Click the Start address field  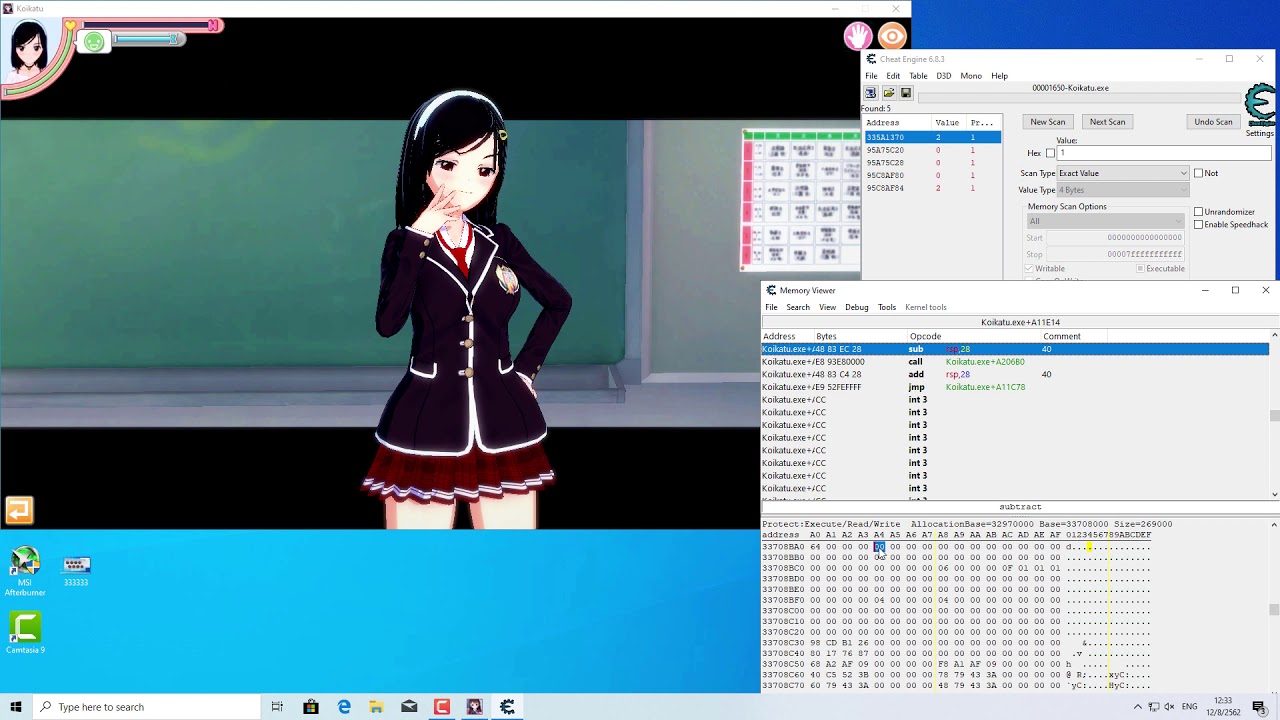tap(1114, 238)
